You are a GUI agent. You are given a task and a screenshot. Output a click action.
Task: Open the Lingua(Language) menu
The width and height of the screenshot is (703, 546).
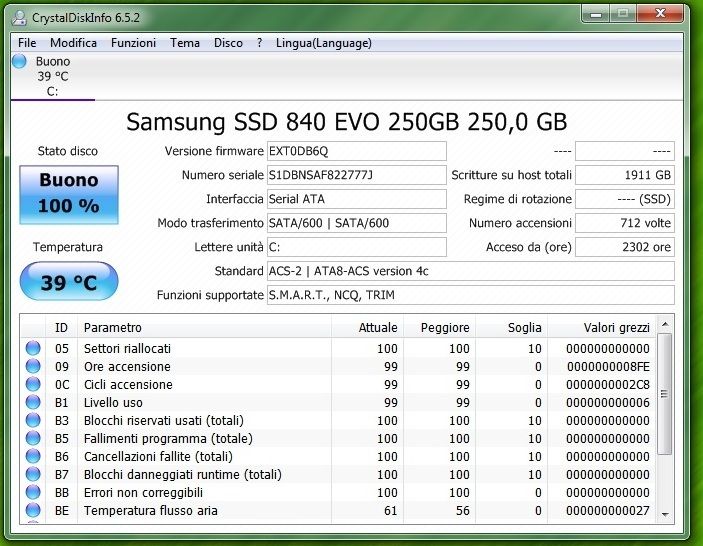[x=324, y=43]
